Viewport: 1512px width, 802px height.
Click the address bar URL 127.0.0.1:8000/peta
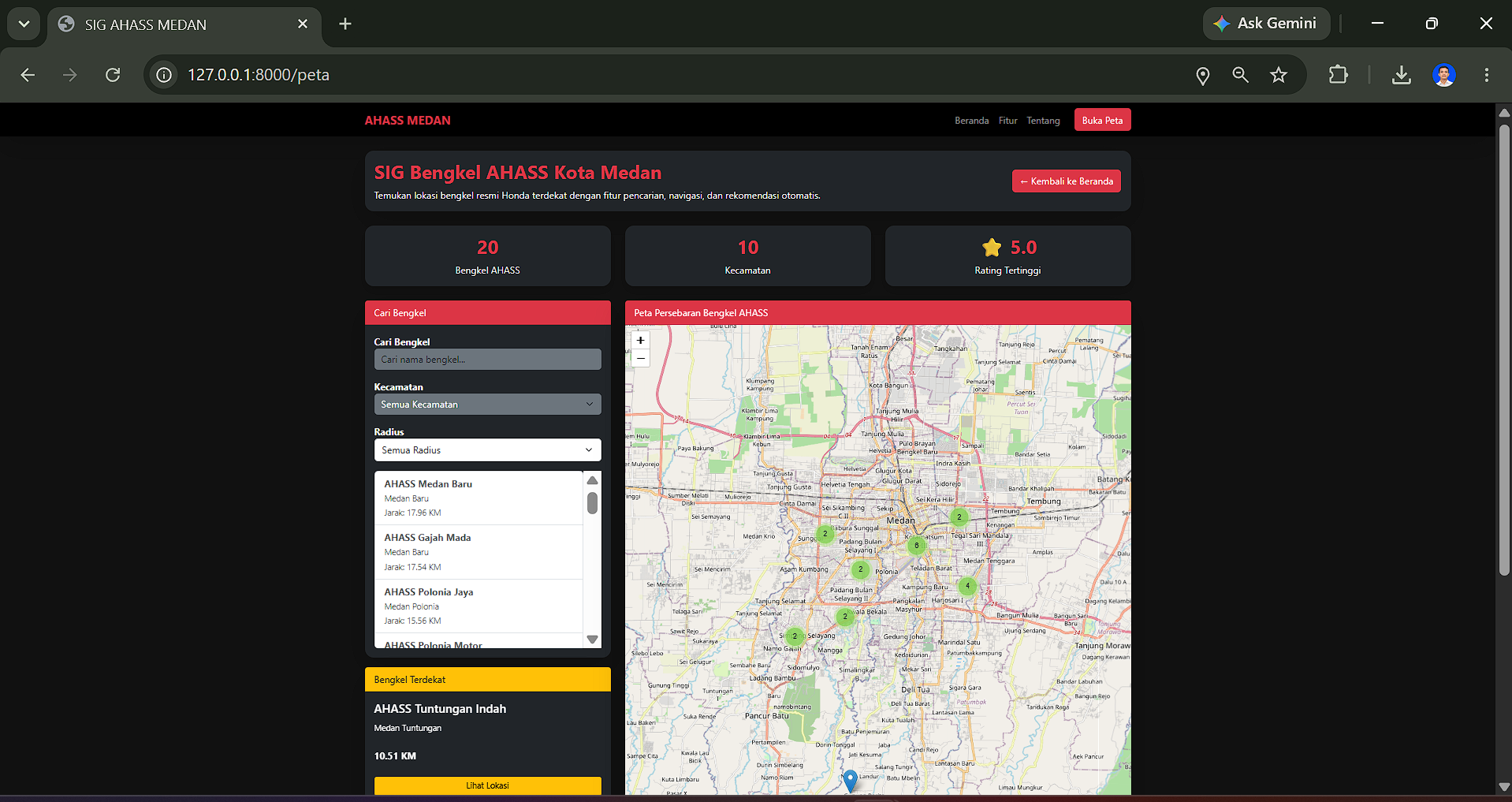click(x=259, y=75)
